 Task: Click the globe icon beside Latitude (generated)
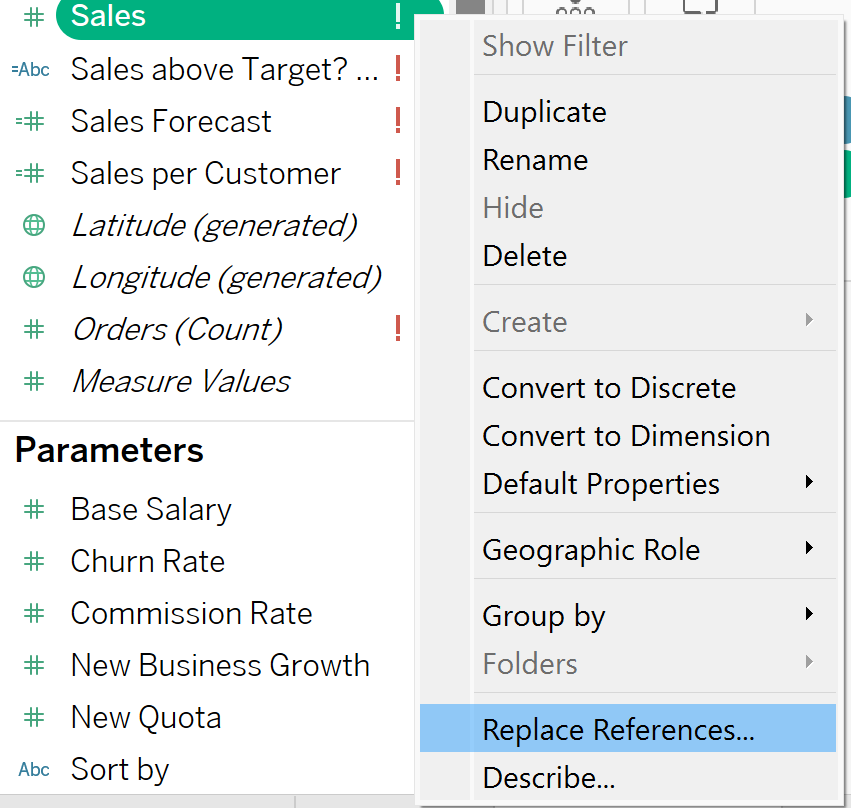point(34,226)
